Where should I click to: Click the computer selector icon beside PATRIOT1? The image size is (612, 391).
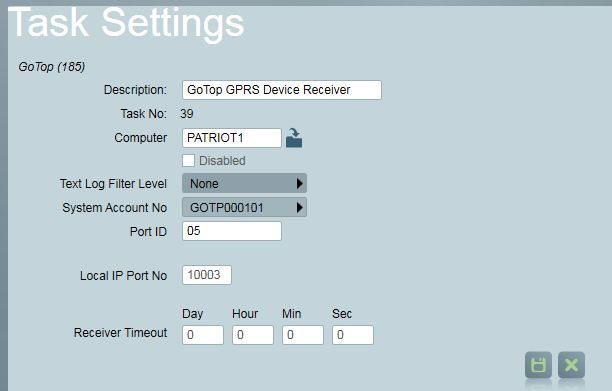pyautogui.click(x=294, y=138)
